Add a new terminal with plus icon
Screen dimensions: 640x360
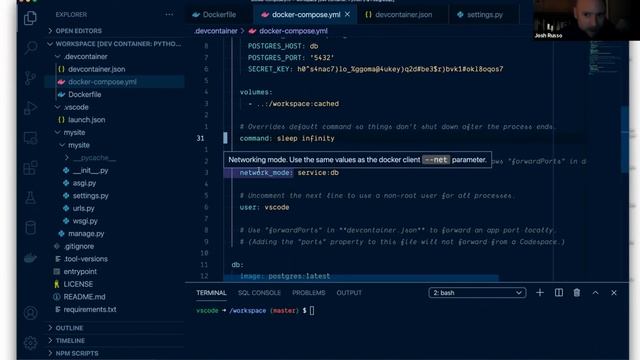(x=540, y=293)
